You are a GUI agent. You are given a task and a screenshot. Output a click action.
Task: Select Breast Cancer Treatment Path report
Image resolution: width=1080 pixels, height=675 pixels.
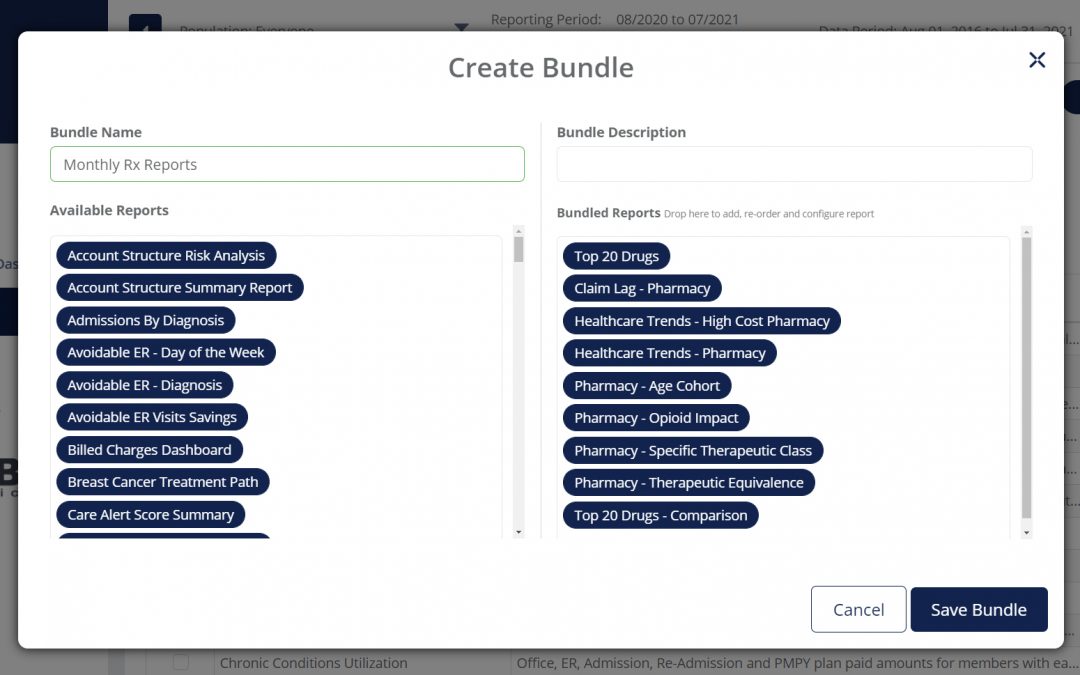[163, 482]
